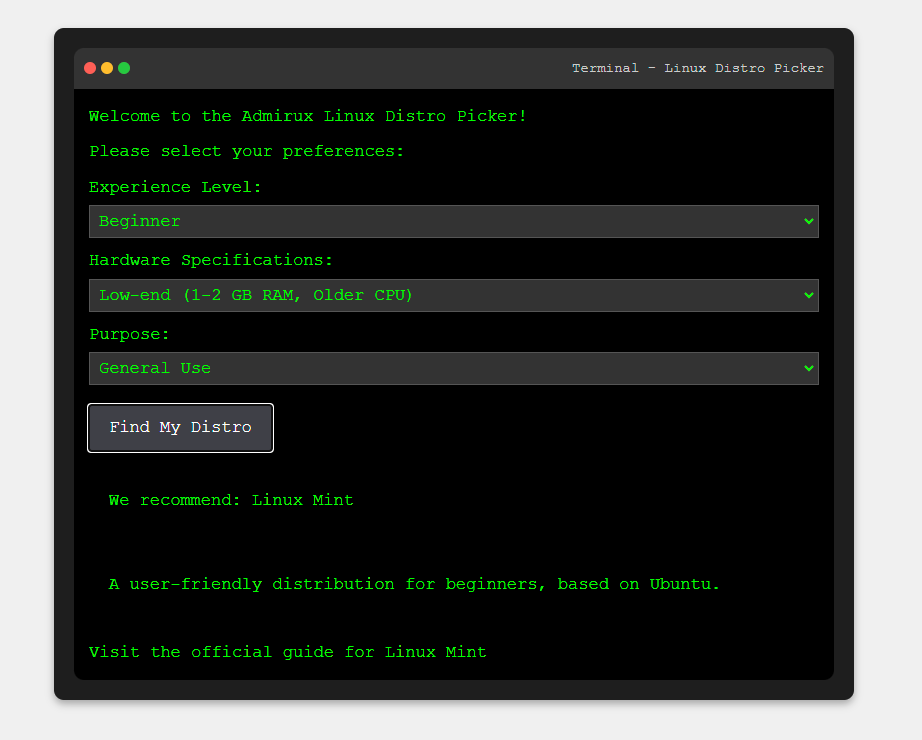Click the 'Hardware Specifications:' label
The height and width of the screenshot is (740, 922).
(x=211, y=260)
